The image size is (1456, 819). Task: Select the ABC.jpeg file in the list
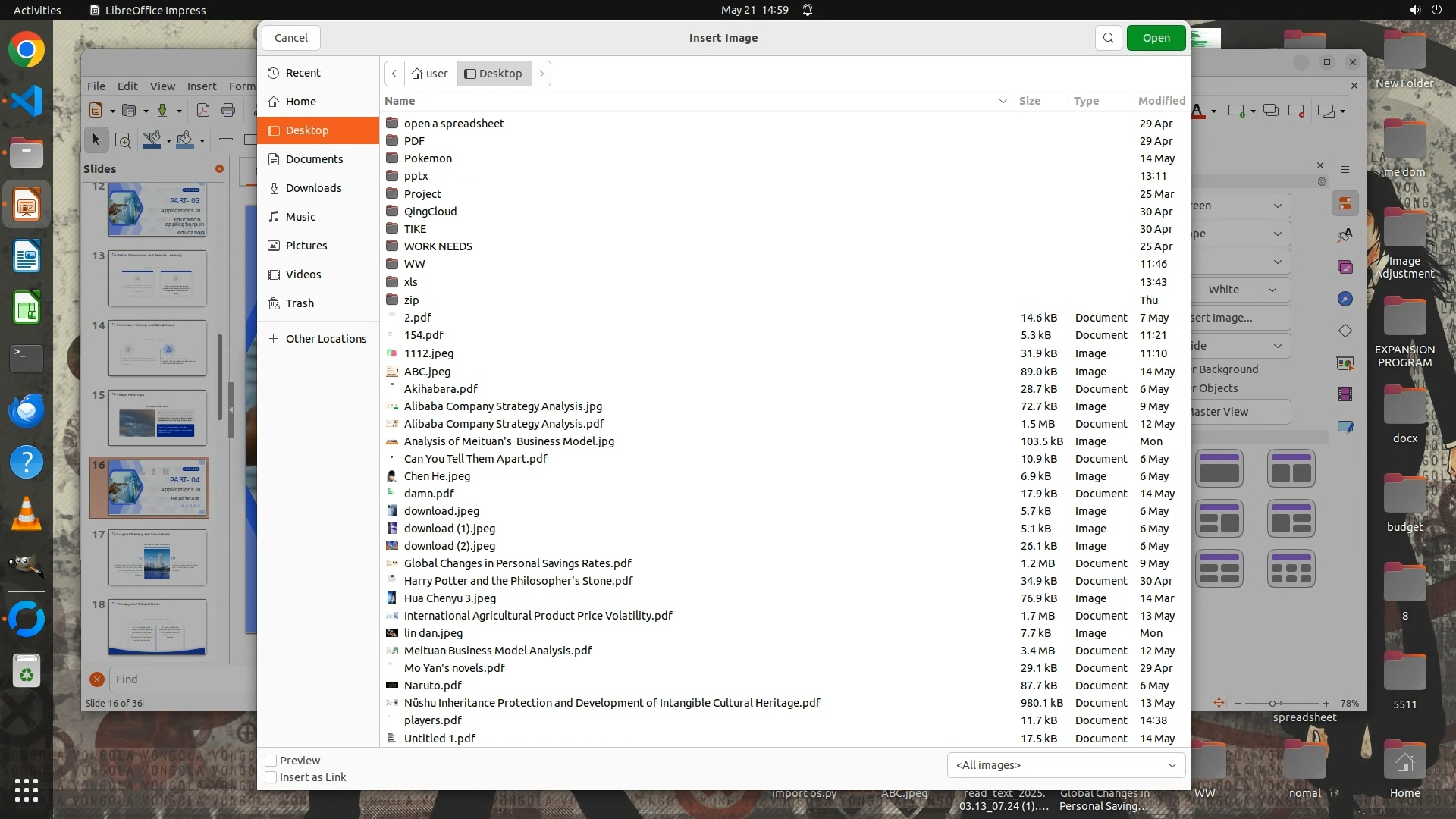click(427, 372)
